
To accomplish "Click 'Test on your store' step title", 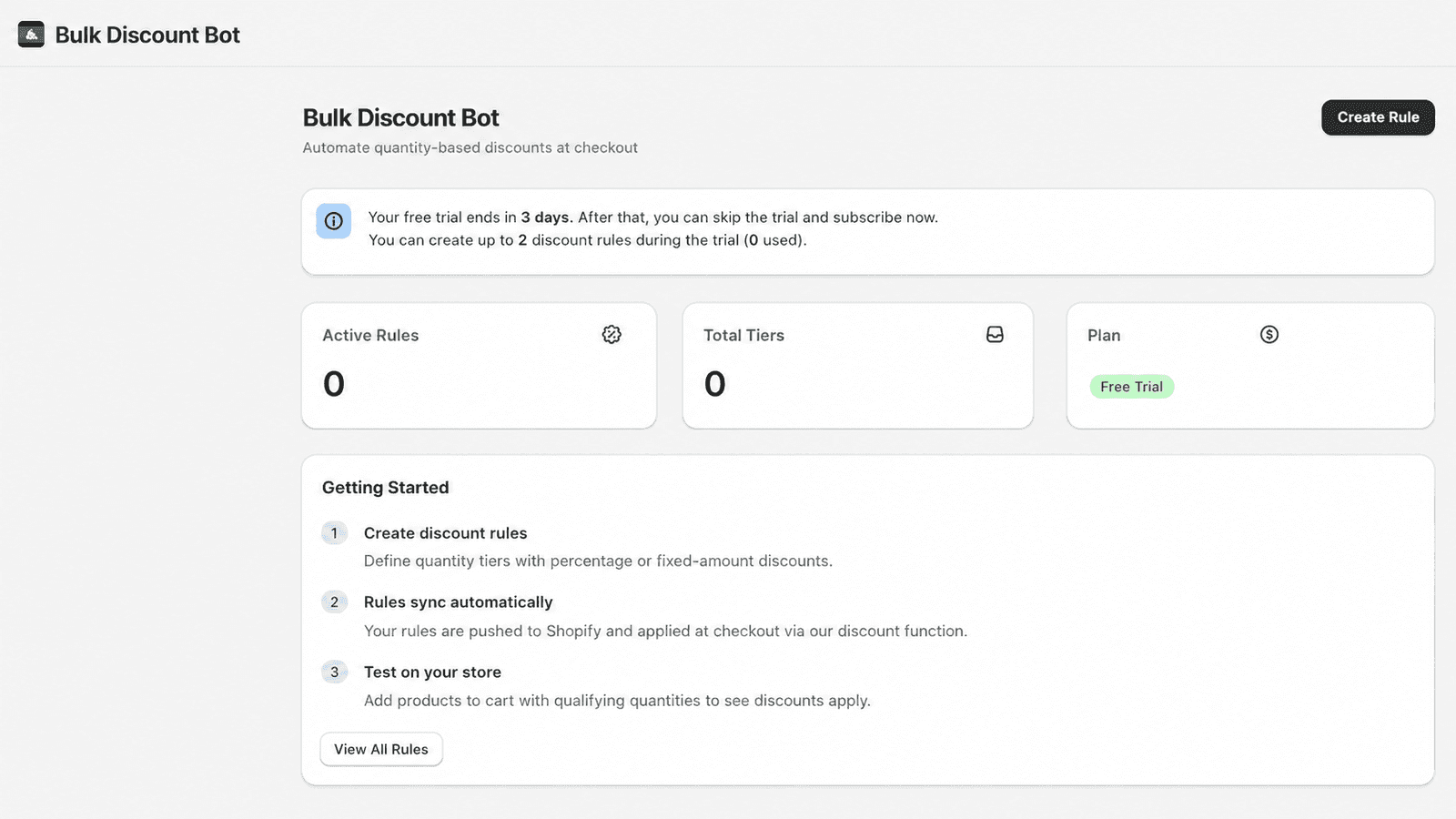I will pyautogui.click(x=432, y=672).
